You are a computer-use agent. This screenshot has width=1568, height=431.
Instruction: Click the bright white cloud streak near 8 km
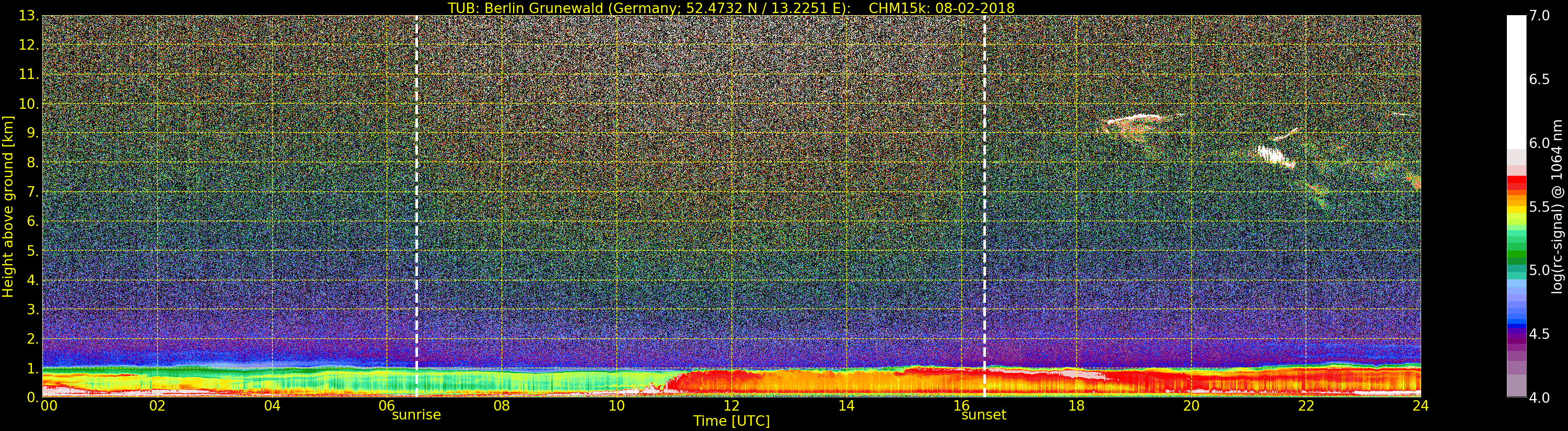click(1275, 156)
